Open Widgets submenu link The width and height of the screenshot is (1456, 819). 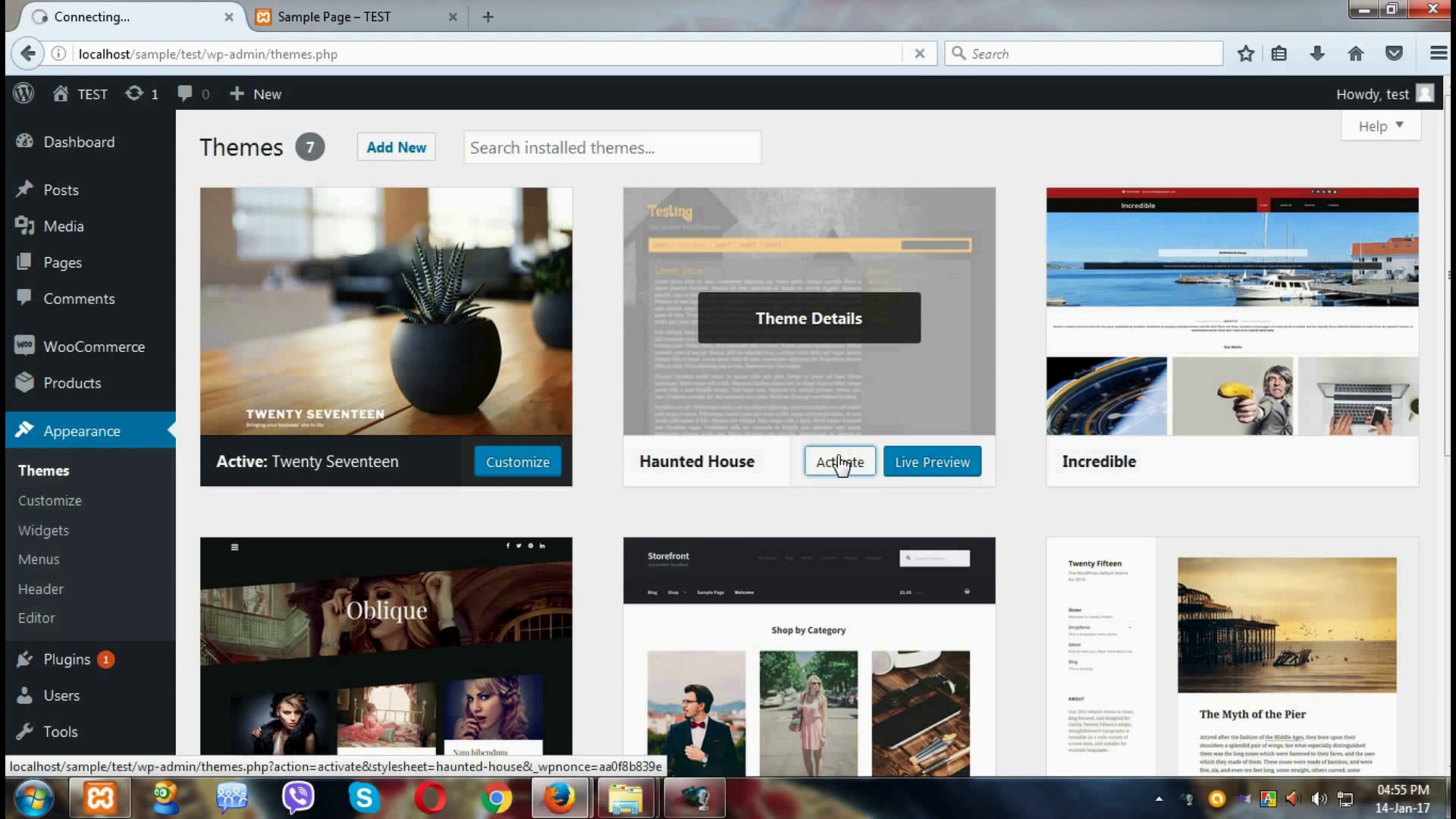click(43, 530)
